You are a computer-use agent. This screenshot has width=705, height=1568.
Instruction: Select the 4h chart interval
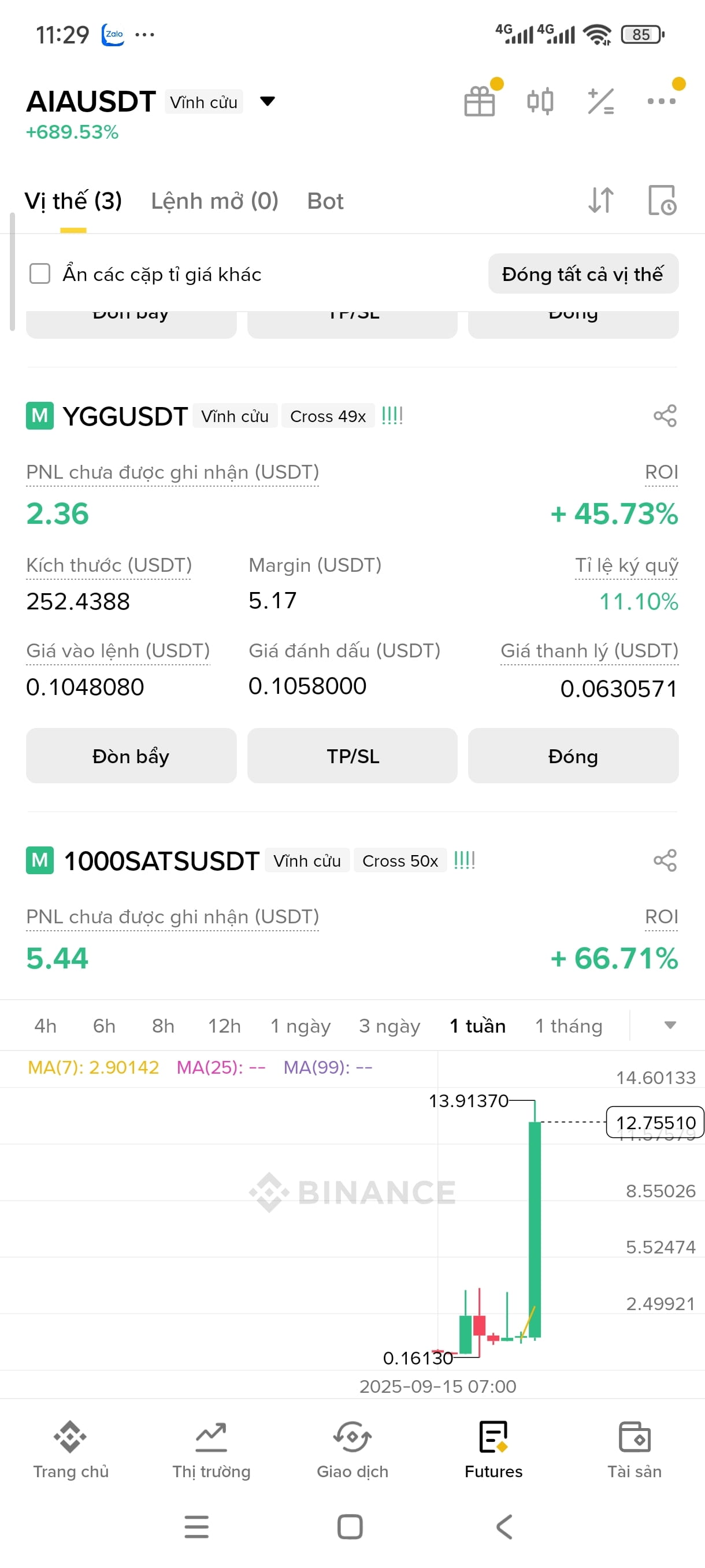tap(46, 1026)
